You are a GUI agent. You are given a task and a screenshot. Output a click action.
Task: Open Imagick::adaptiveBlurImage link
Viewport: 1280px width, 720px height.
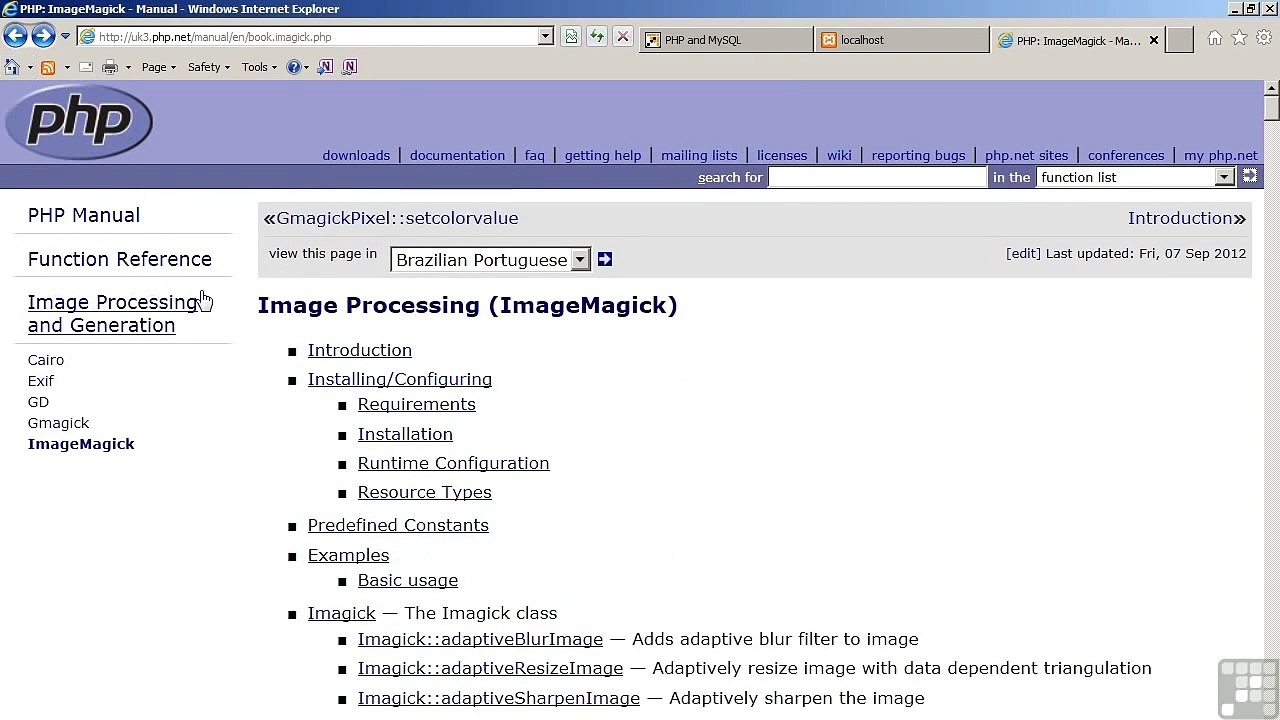coord(480,639)
